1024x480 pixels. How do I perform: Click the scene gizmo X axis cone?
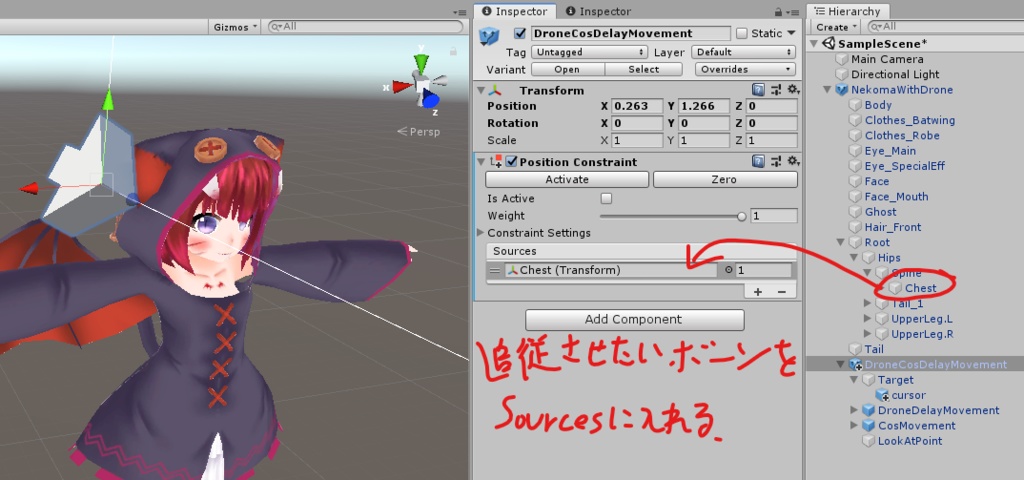402,87
